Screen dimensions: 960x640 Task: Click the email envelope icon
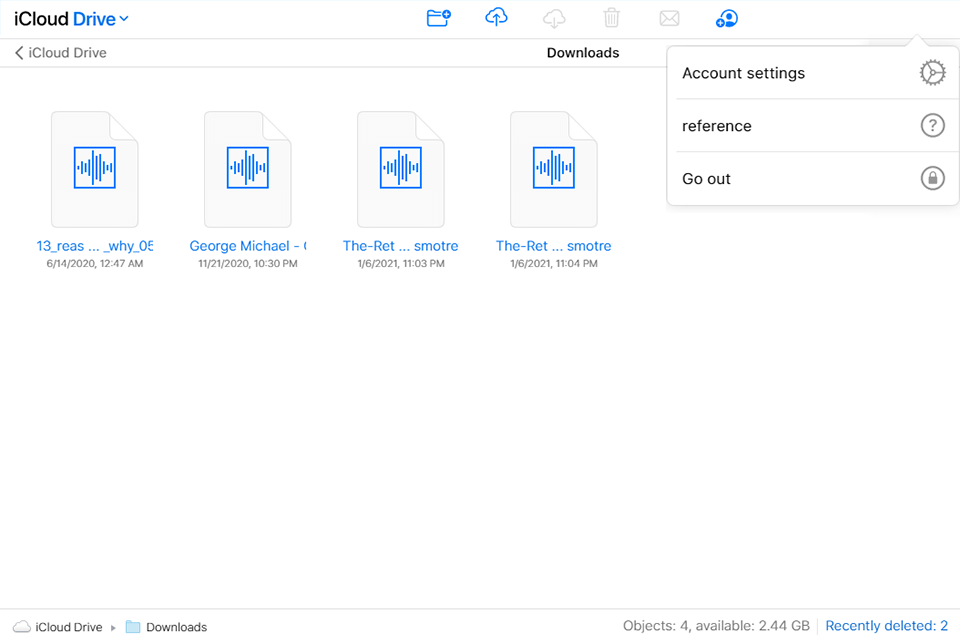click(x=669, y=18)
